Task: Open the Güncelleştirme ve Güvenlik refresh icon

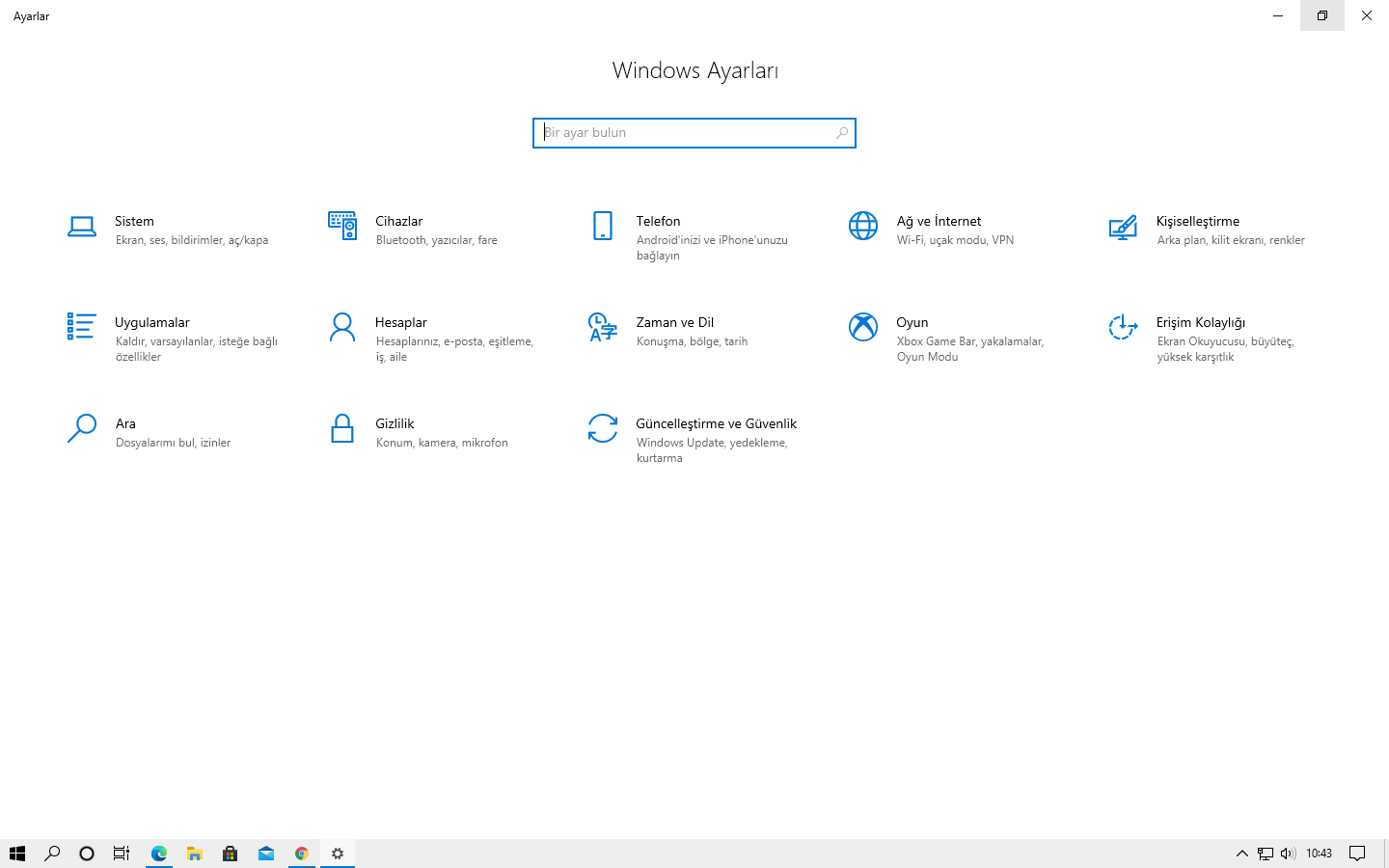Action: 603,428
